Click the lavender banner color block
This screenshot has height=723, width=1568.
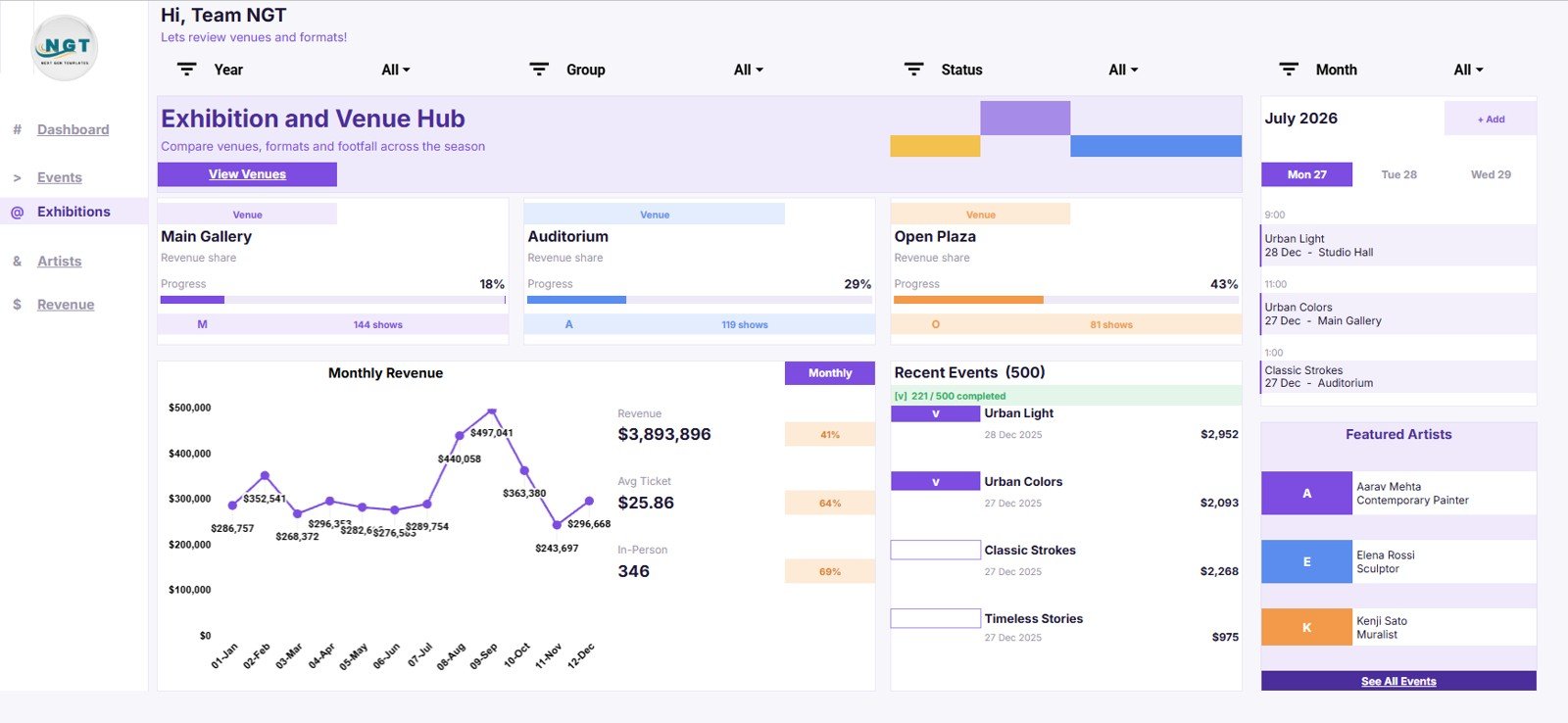click(1025, 118)
